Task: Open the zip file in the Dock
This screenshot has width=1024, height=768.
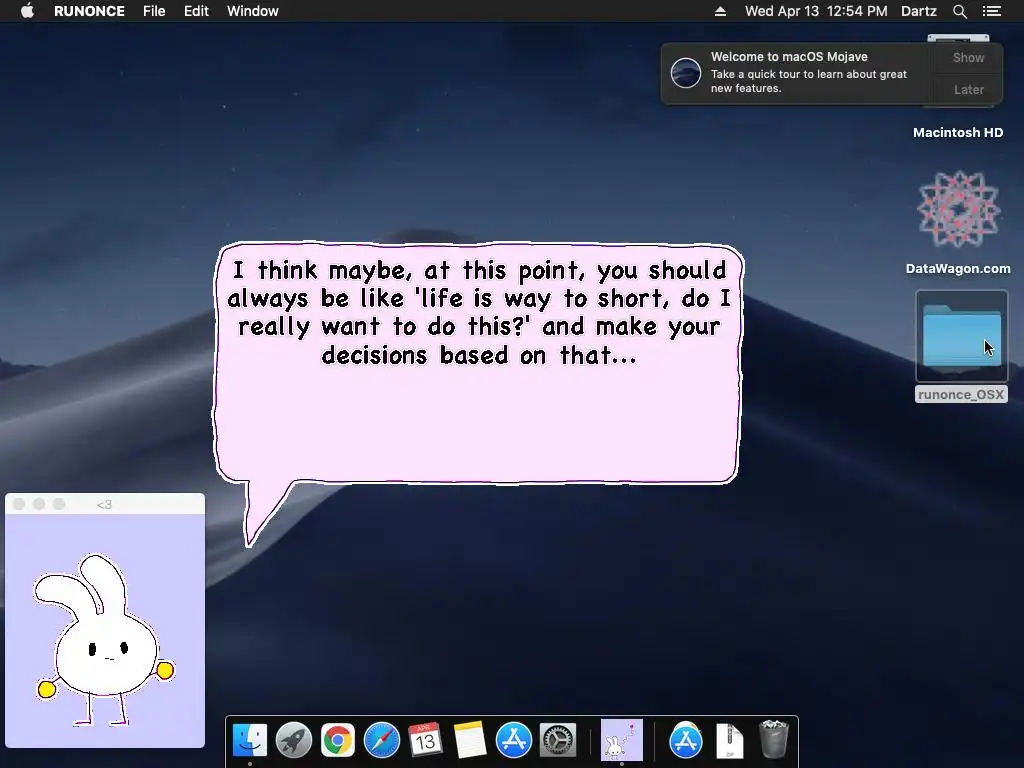Action: click(729, 741)
